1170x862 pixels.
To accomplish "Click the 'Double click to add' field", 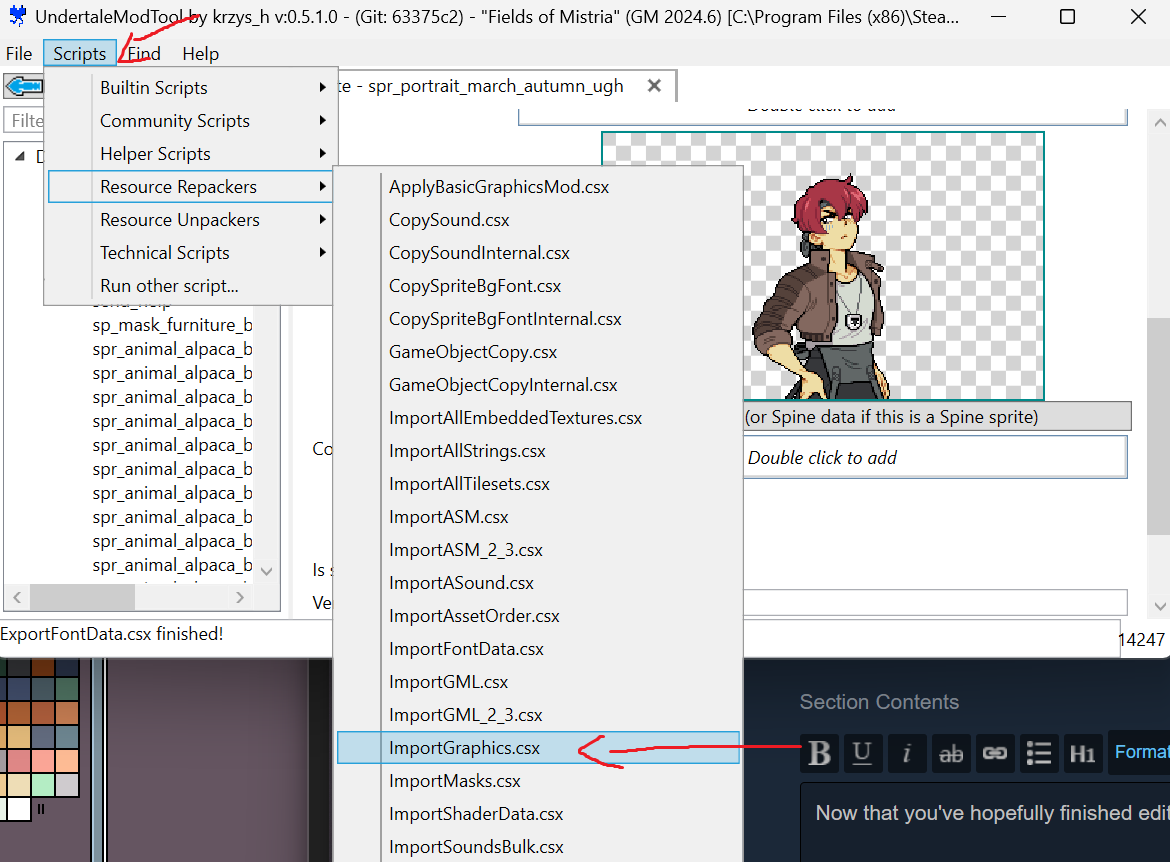I will [x=936, y=457].
